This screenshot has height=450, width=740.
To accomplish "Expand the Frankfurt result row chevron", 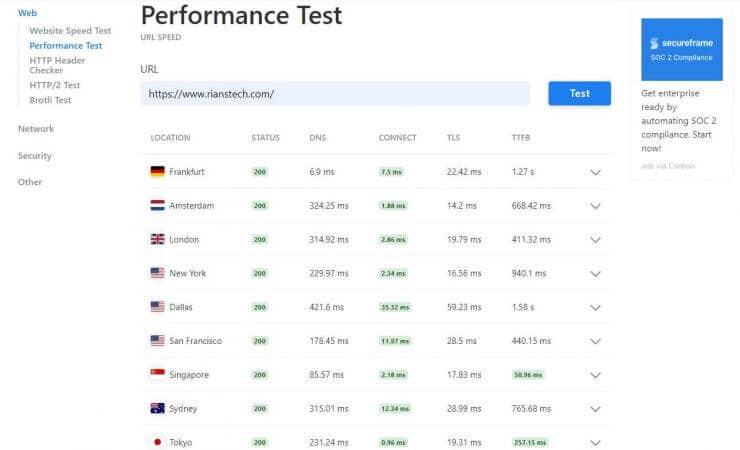I will [596, 172].
